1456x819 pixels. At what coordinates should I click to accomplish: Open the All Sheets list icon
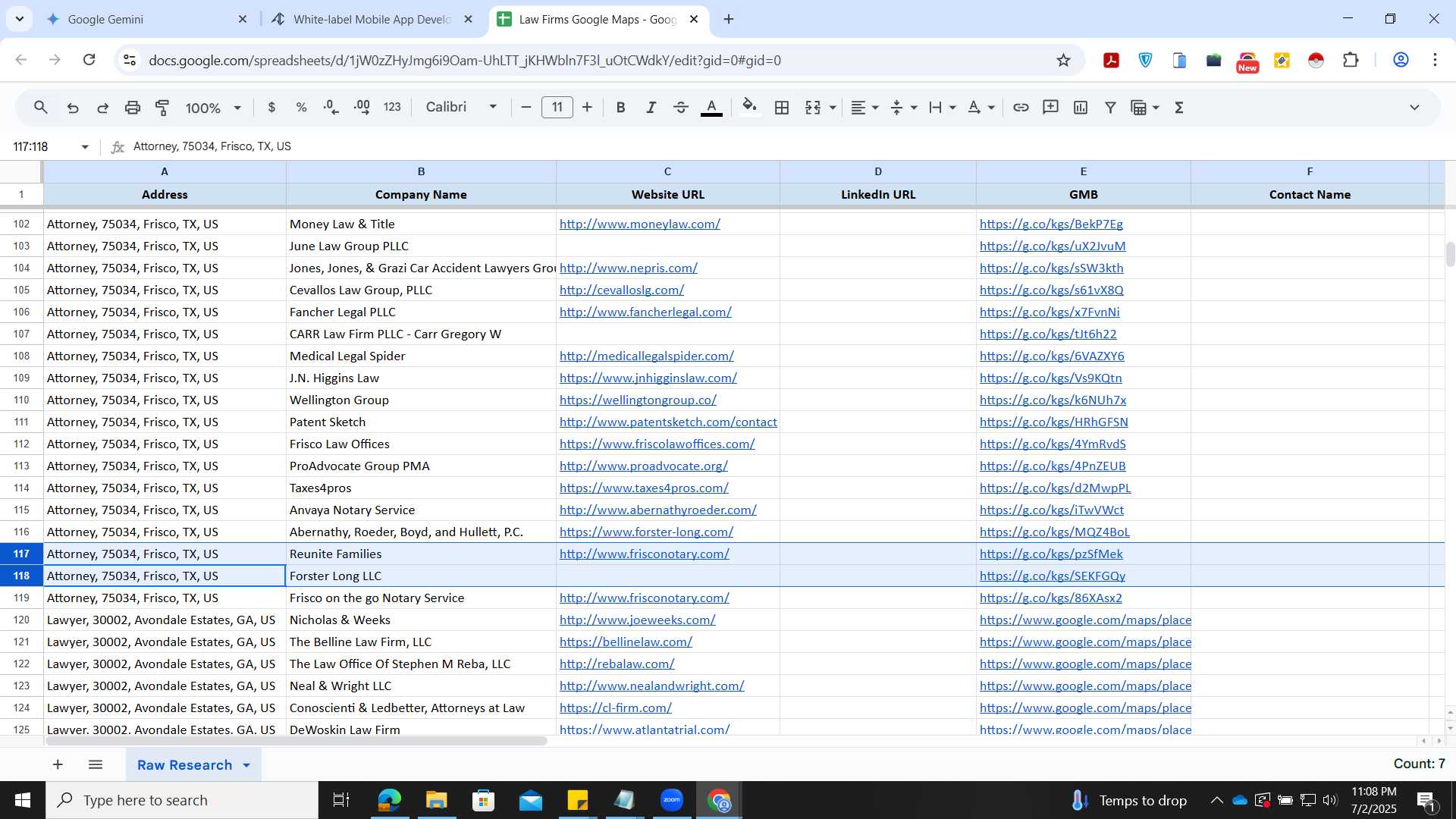coord(96,764)
